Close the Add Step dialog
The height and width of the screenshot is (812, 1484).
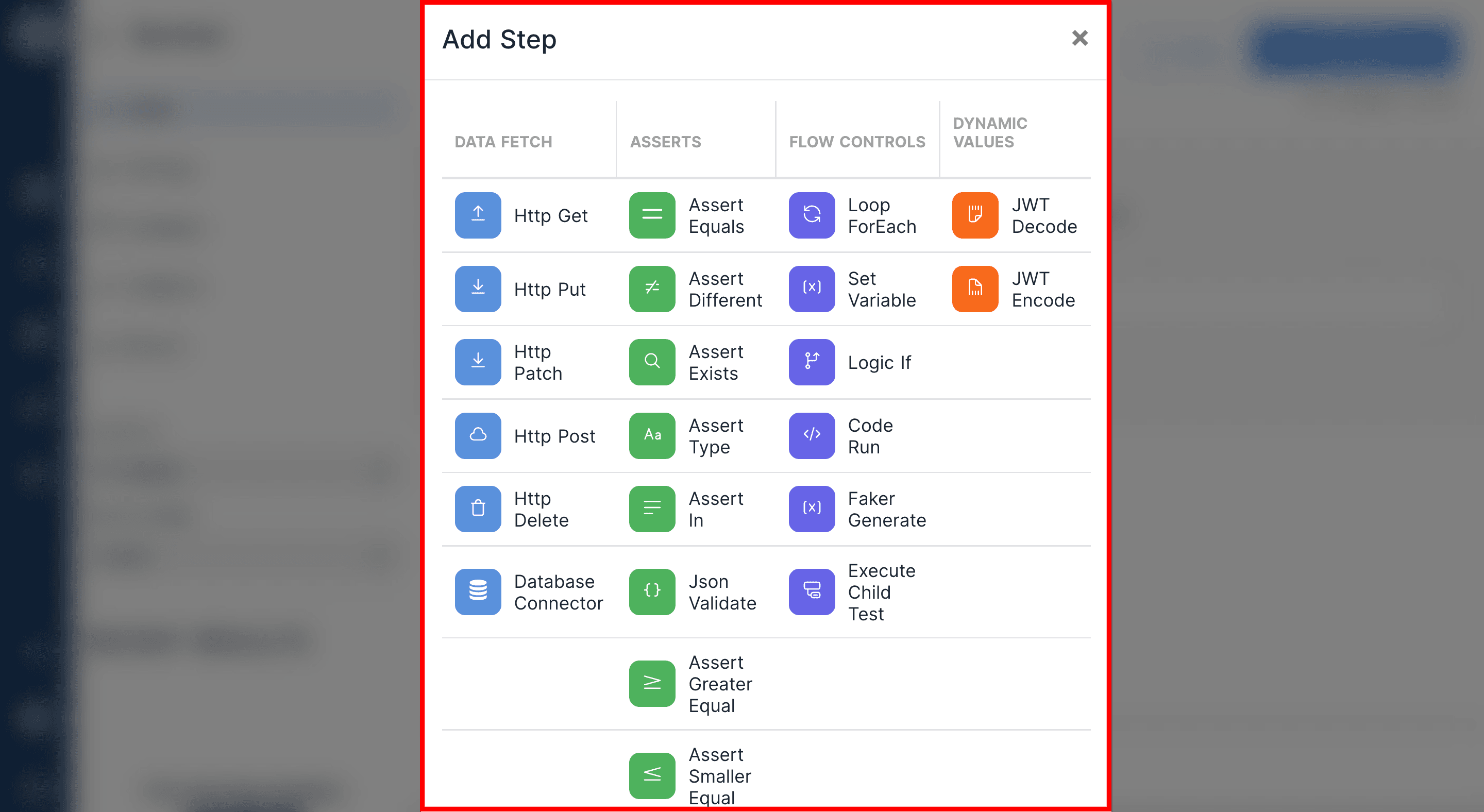1080,38
